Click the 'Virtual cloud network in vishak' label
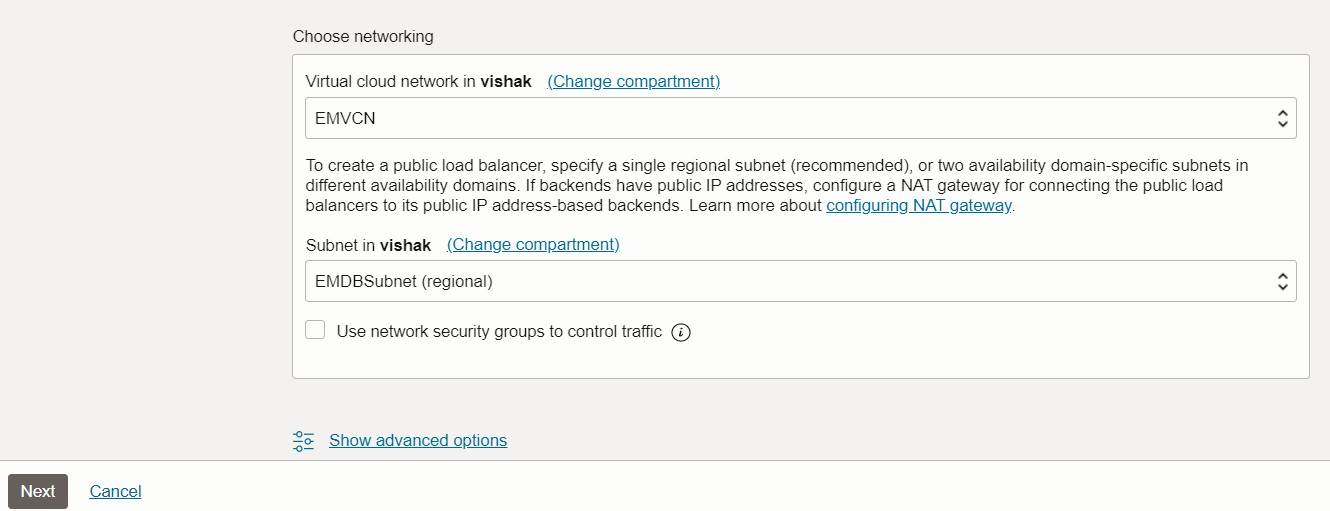1330x511 pixels. pos(391,81)
